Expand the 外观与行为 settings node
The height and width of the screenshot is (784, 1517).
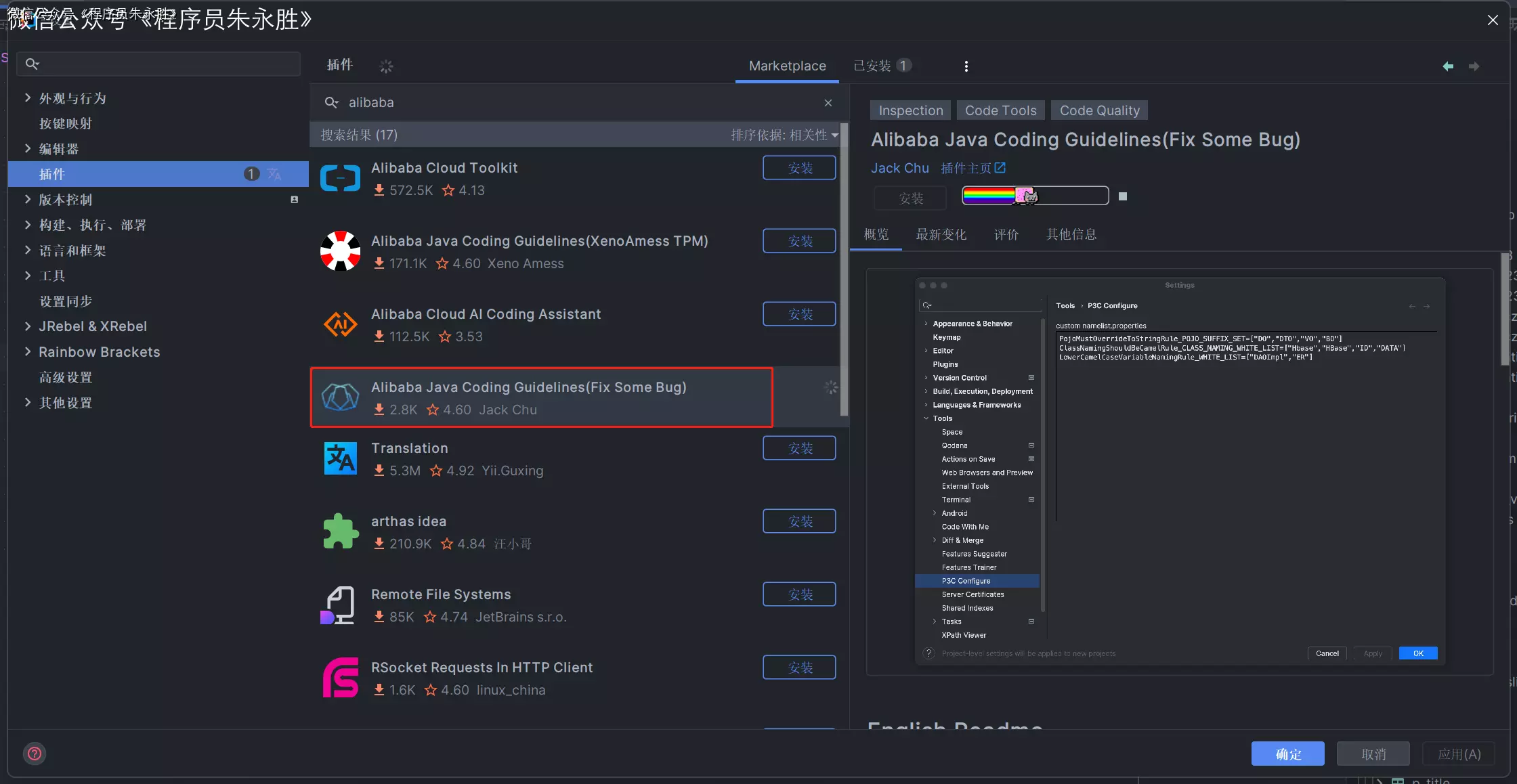28,98
